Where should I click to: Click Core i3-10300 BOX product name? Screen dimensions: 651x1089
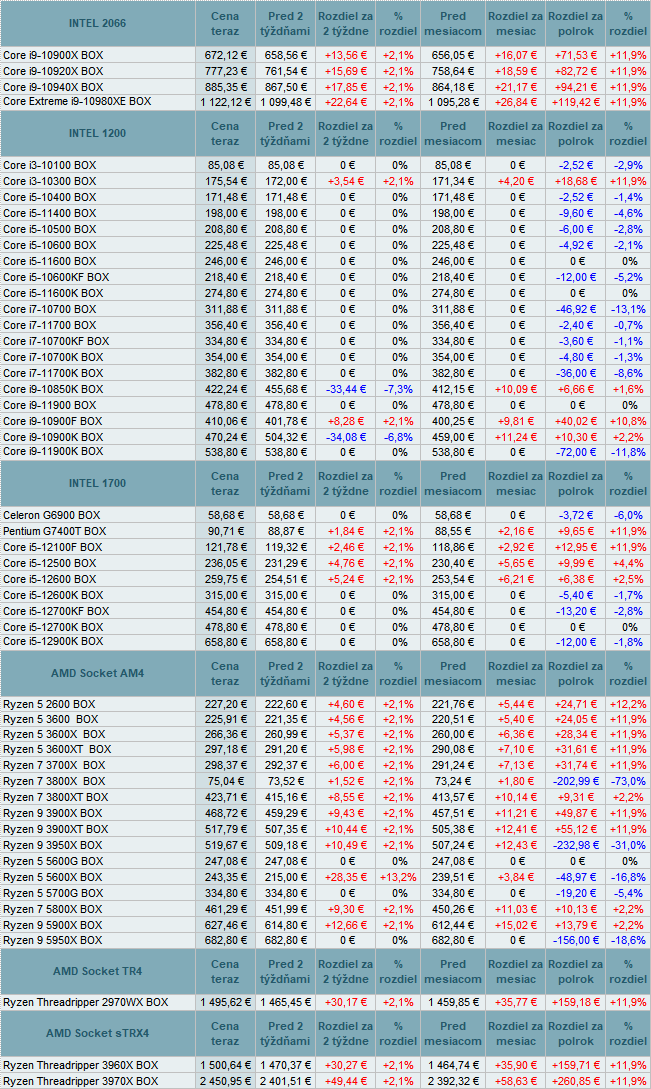50,181
